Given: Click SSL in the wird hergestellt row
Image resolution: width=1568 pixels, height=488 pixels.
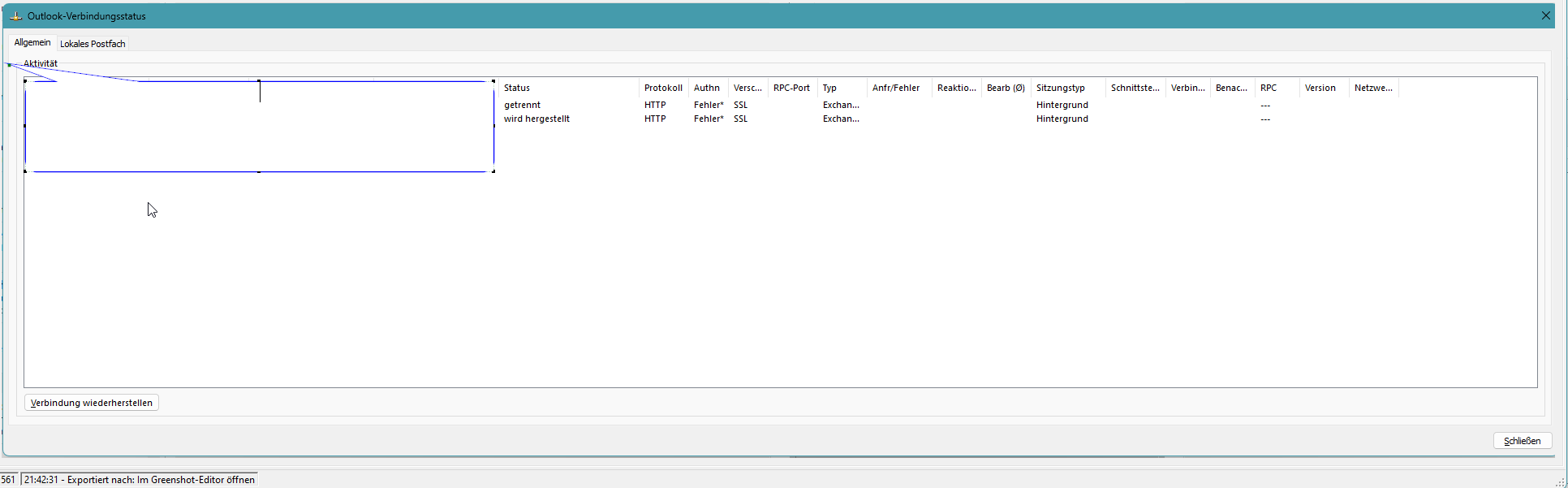Looking at the screenshot, I should pos(741,119).
